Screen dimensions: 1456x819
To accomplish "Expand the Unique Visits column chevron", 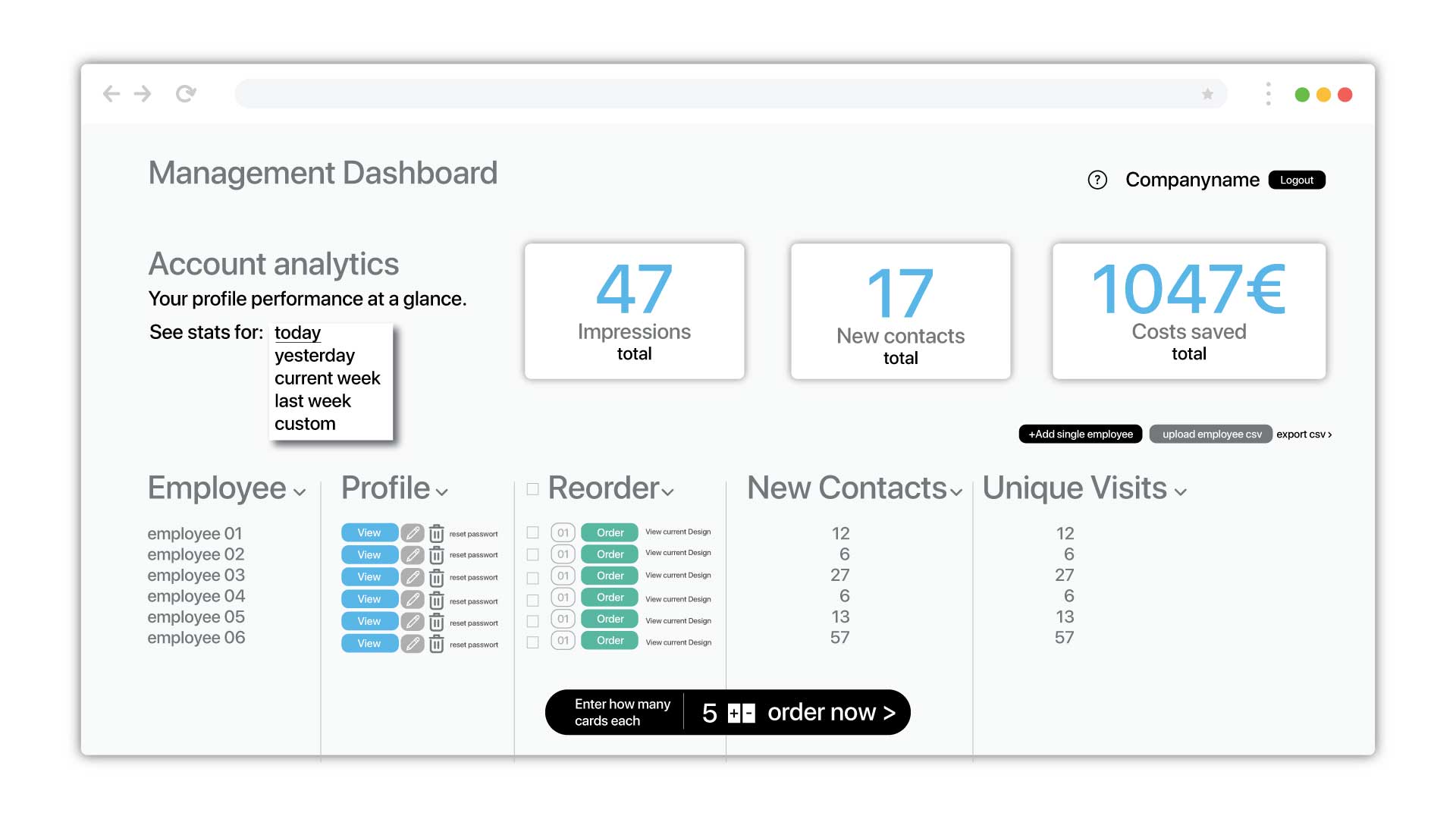I will [1180, 492].
